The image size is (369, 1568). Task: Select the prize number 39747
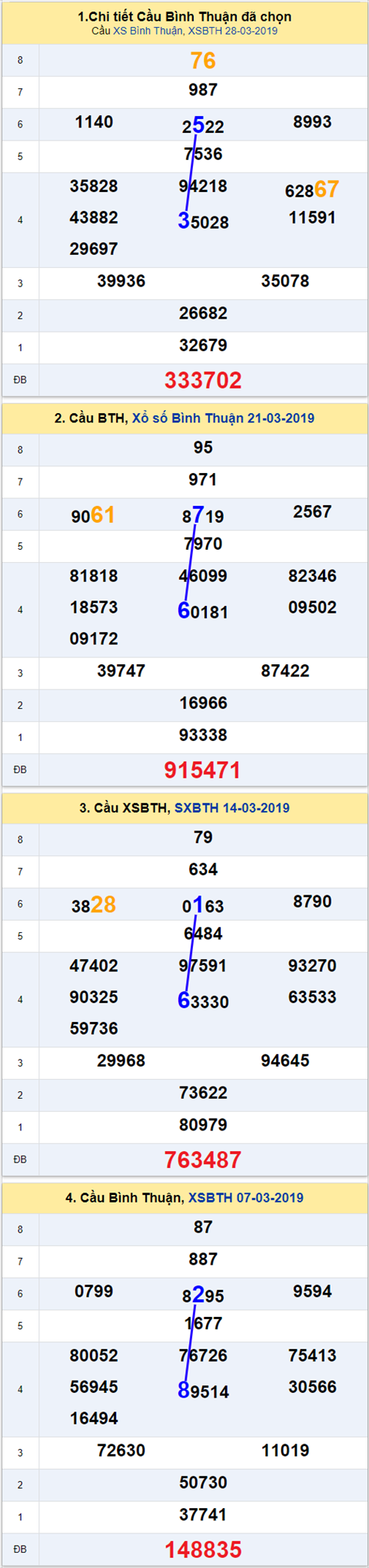tap(121, 671)
